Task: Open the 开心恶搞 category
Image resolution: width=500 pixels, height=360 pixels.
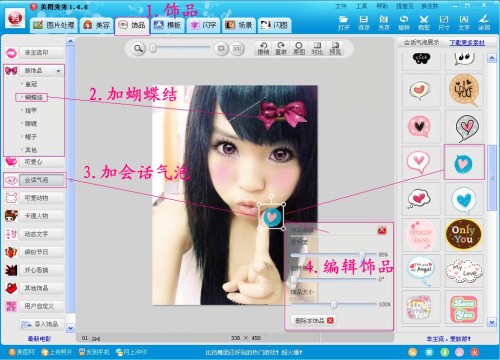Action: tap(34, 270)
